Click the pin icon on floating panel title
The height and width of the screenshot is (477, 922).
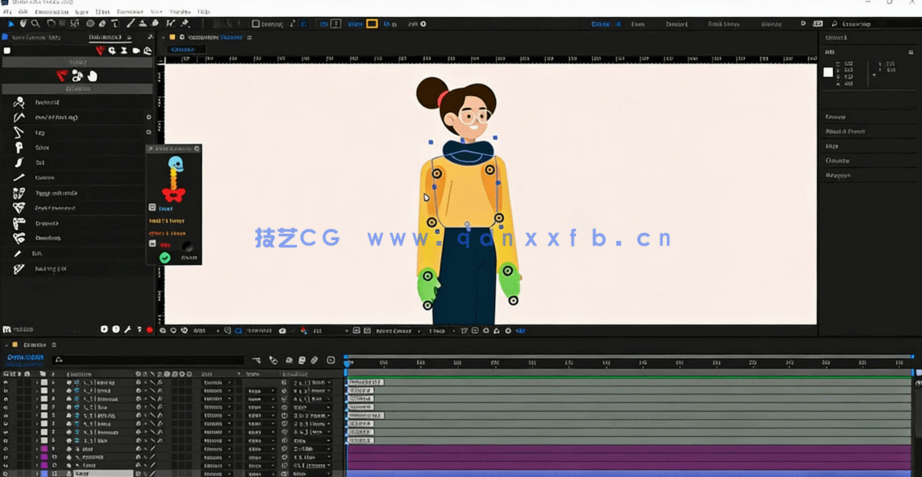(x=151, y=149)
